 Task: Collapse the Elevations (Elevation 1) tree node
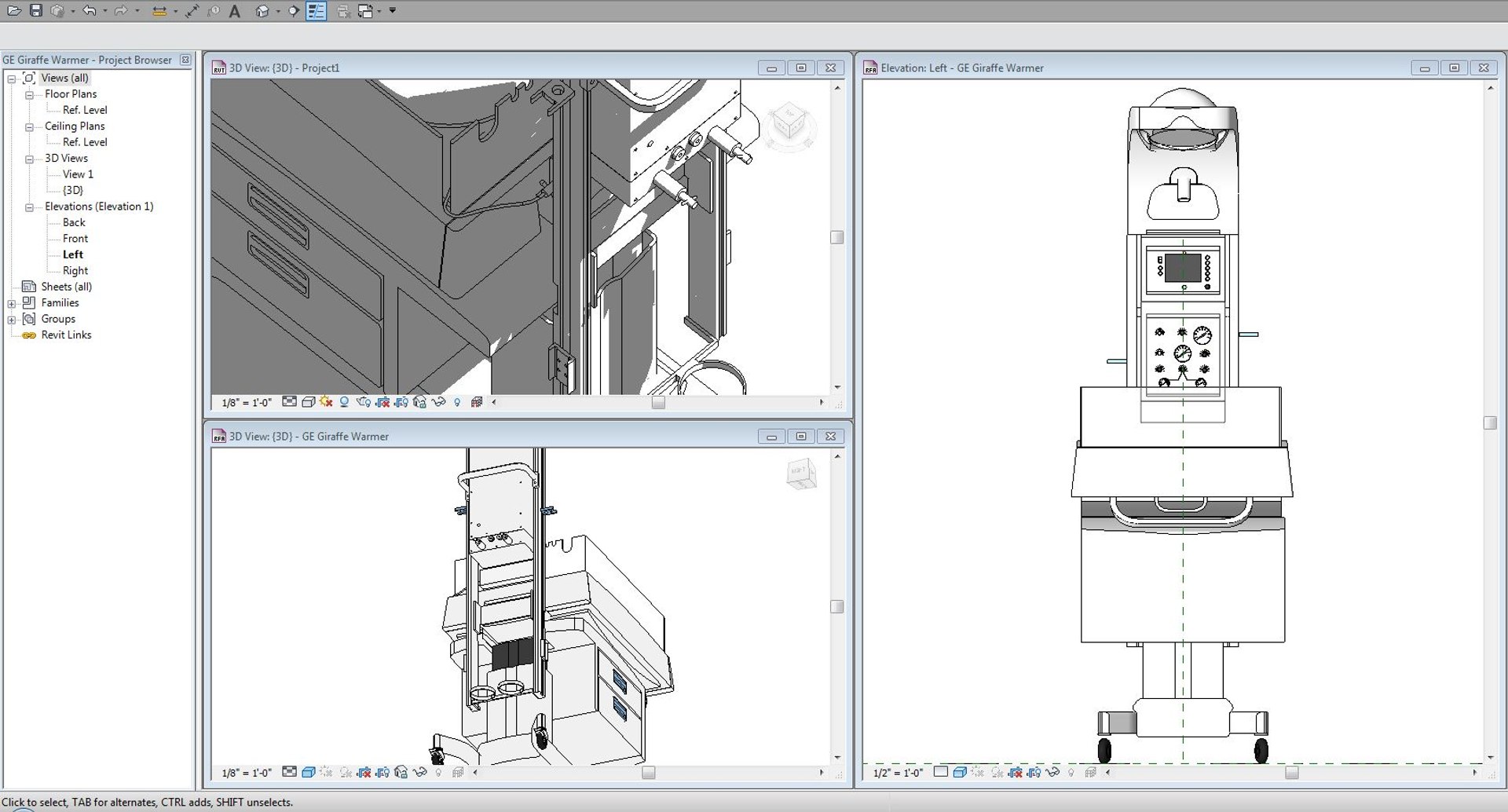29,207
